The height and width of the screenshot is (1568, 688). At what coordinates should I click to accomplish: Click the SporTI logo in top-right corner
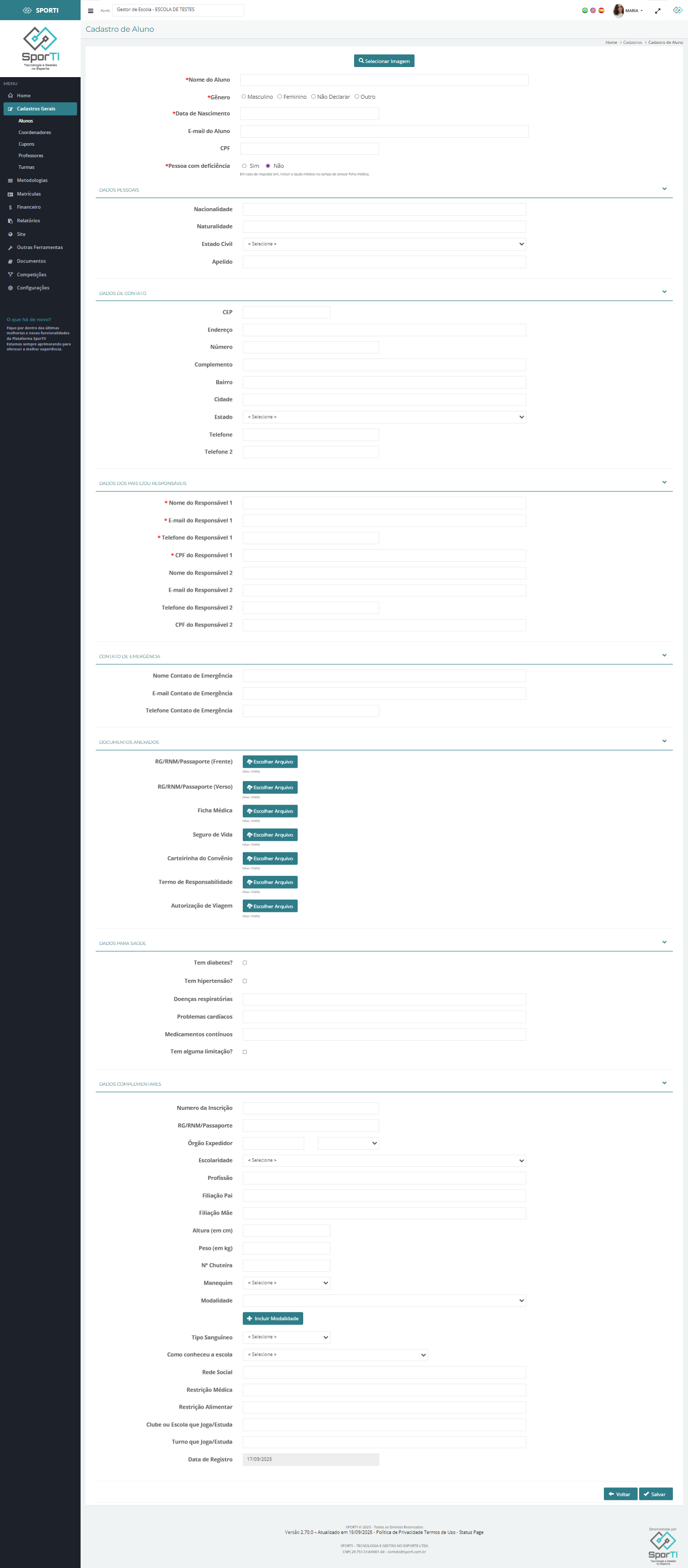click(677, 11)
